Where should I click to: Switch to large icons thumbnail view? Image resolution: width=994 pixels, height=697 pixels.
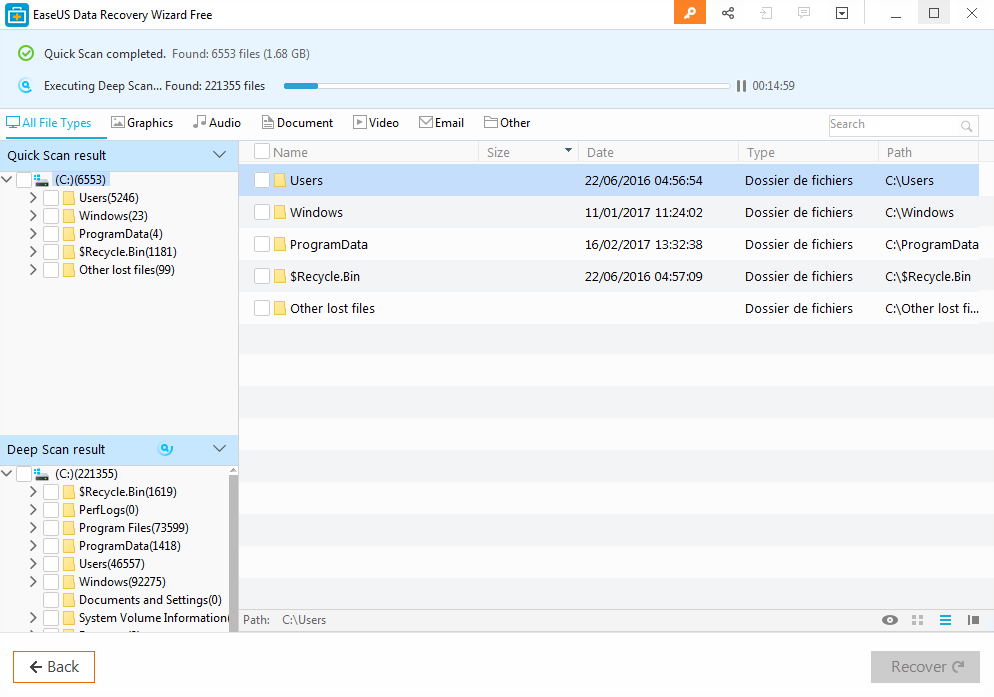[x=917, y=620]
